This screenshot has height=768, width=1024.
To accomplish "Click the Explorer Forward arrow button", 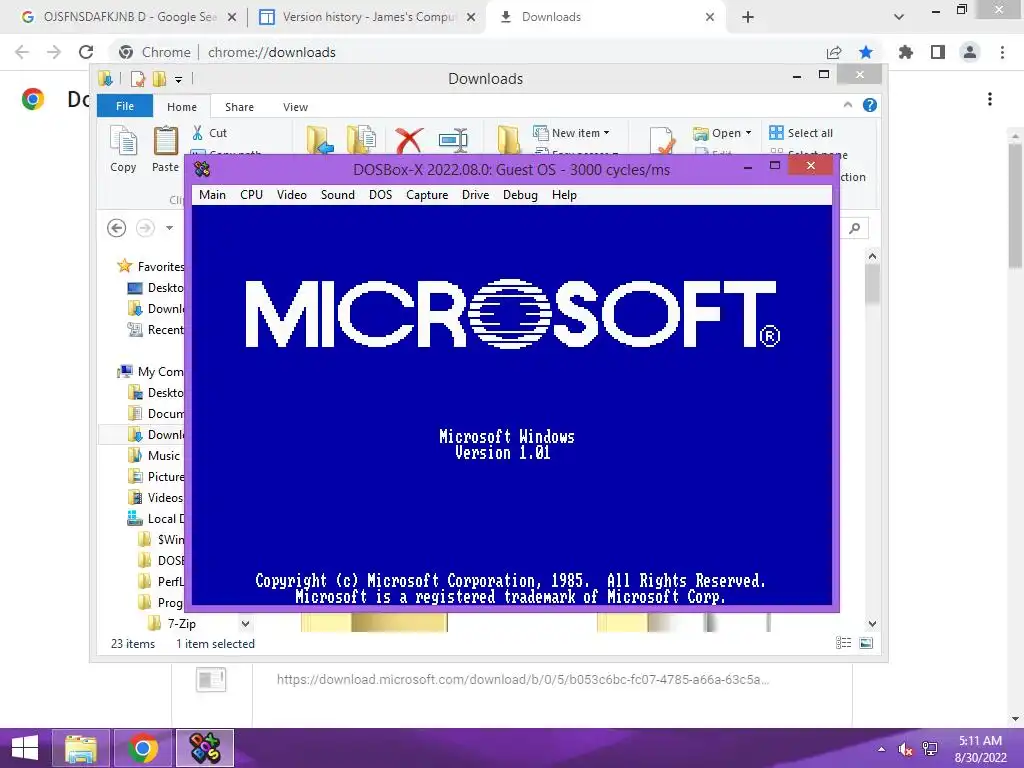I will point(145,228).
